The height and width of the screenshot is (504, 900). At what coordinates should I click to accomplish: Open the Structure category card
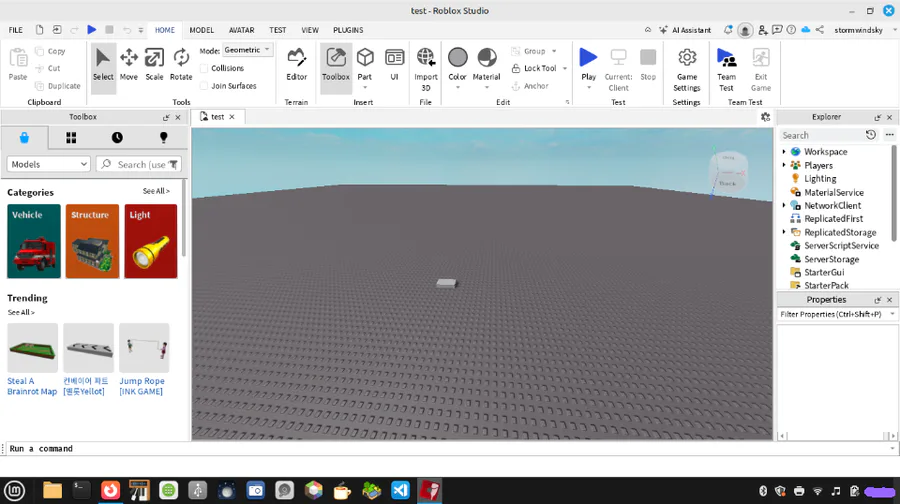92,241
